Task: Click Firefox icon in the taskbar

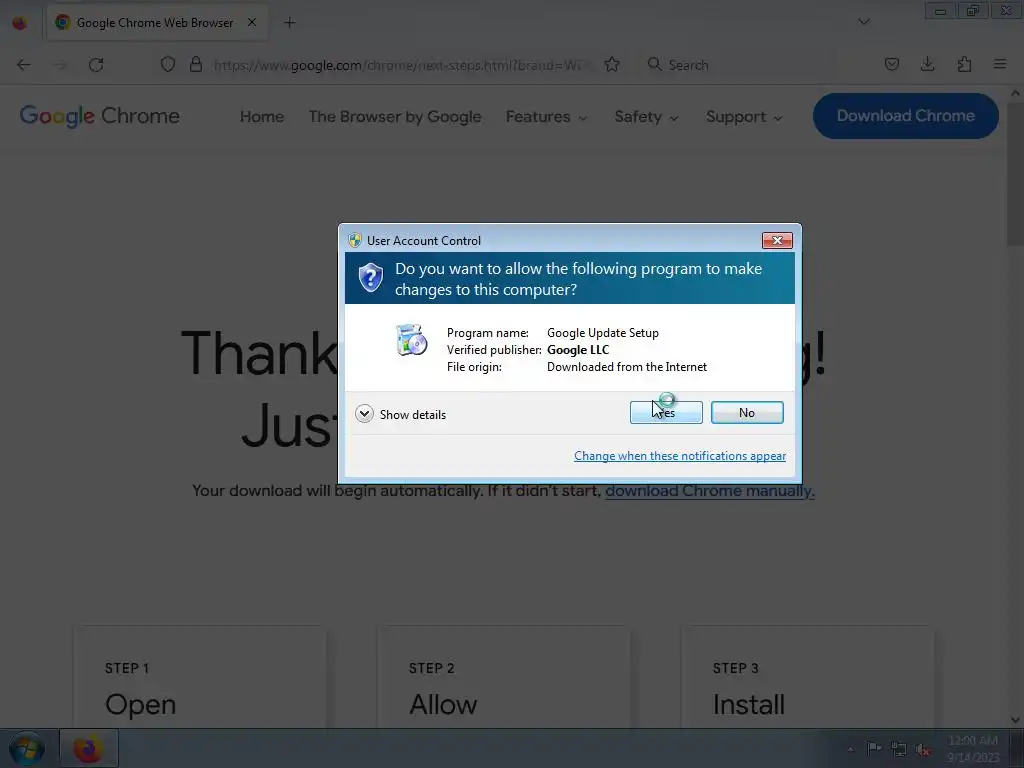Action: (x=88, y=748)
